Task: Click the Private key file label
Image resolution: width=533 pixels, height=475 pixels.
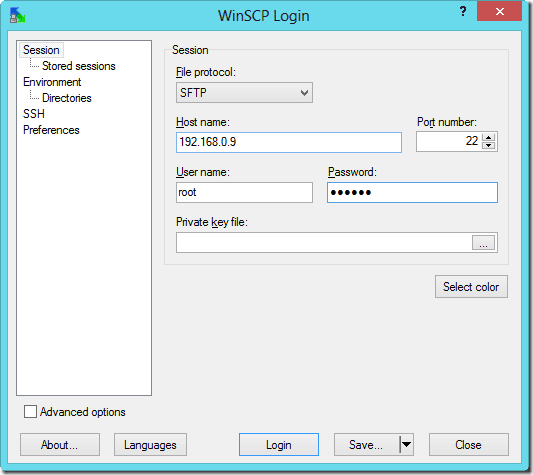Action: [x=212, y=222]
